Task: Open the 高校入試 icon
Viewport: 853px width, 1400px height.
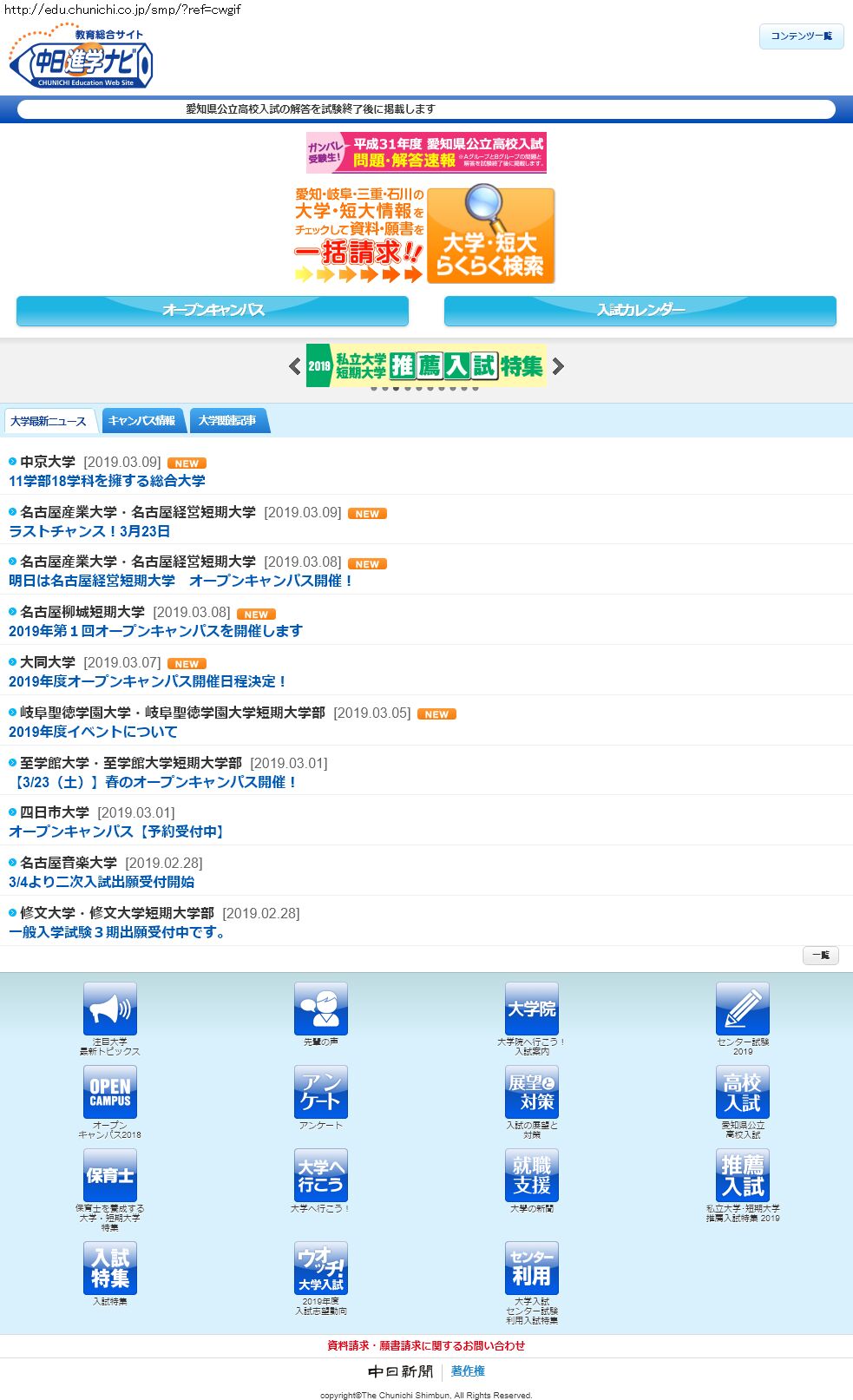Action: pos(743,1092)
